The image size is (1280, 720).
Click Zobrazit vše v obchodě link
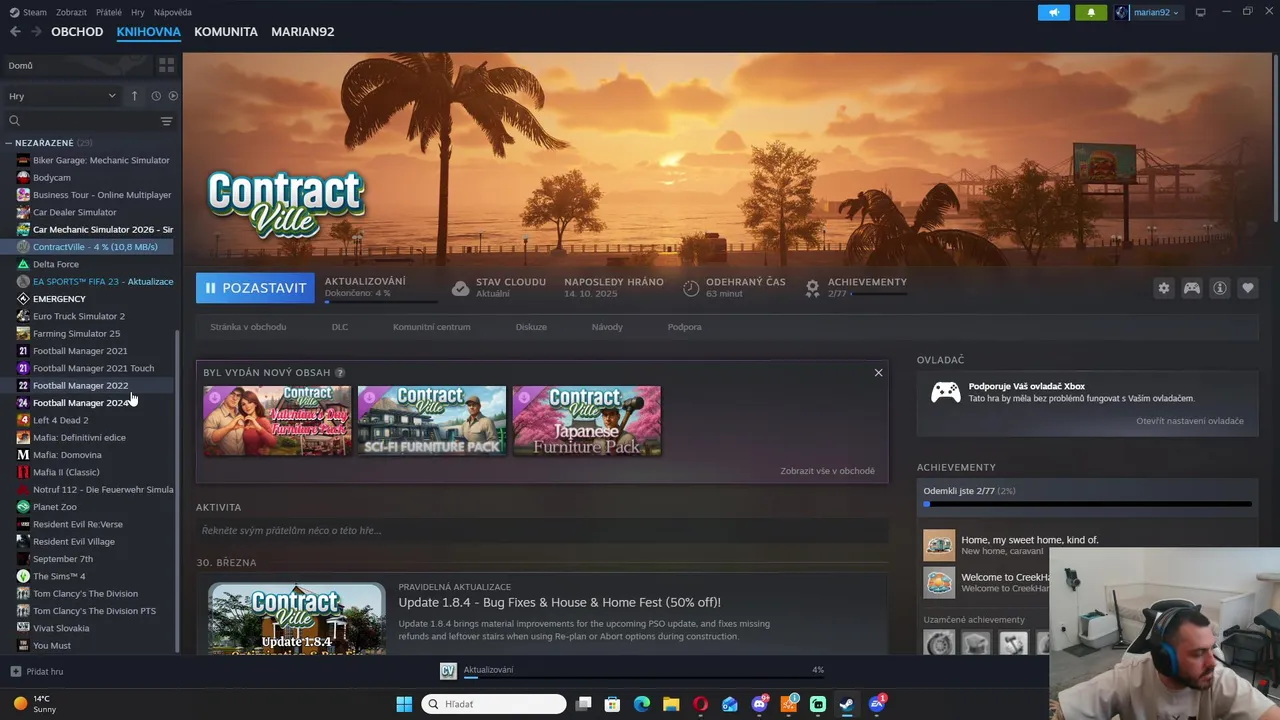point(828,471)
